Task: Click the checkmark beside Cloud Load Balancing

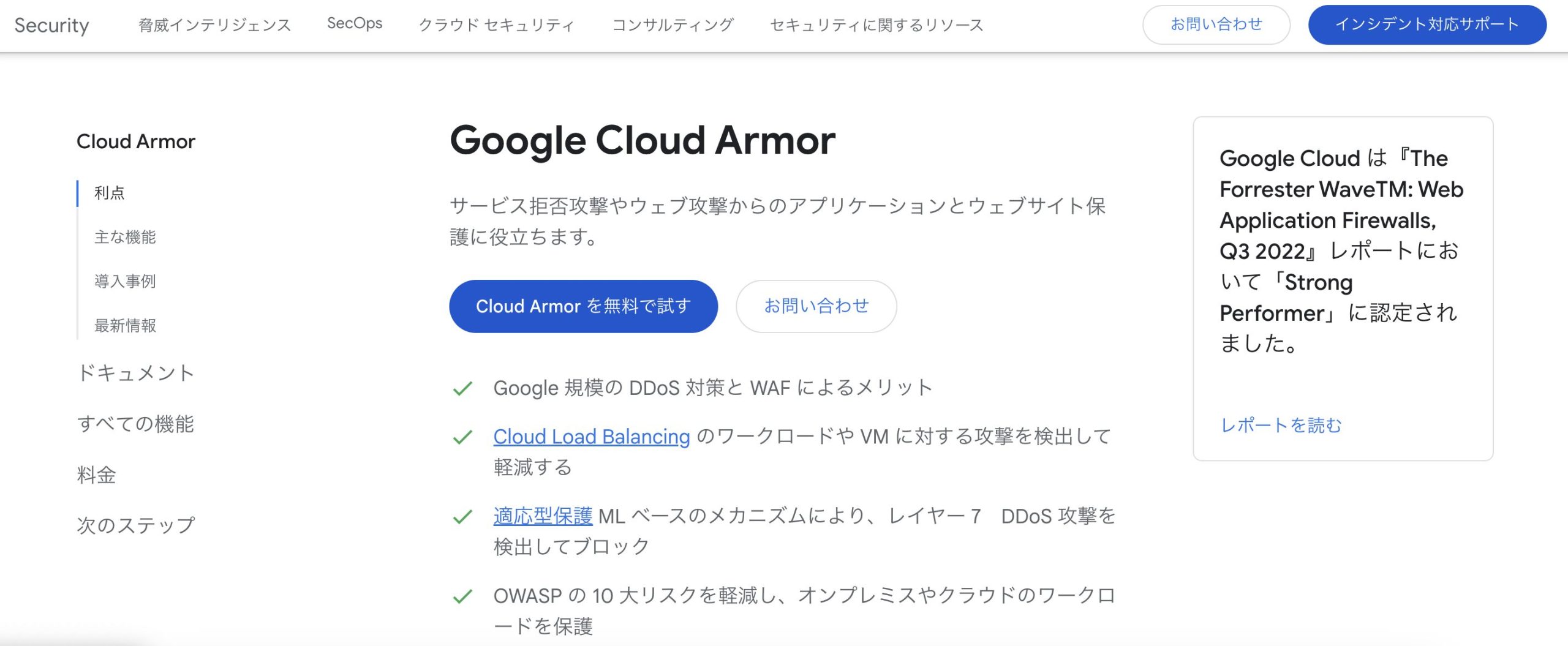Action: click(x=462, y=437)
